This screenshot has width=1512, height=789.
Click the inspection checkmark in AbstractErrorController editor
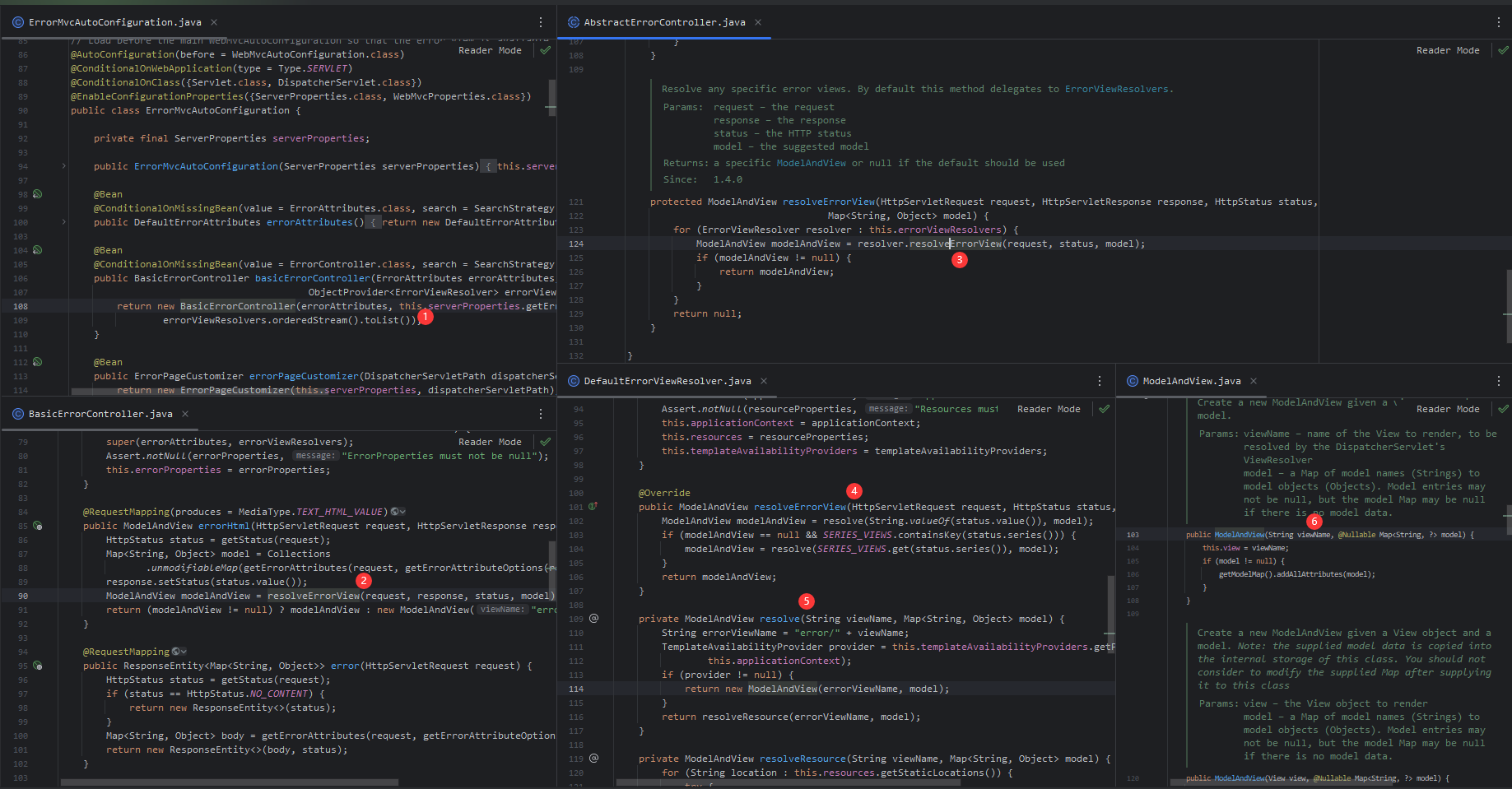pos(1503,50)
